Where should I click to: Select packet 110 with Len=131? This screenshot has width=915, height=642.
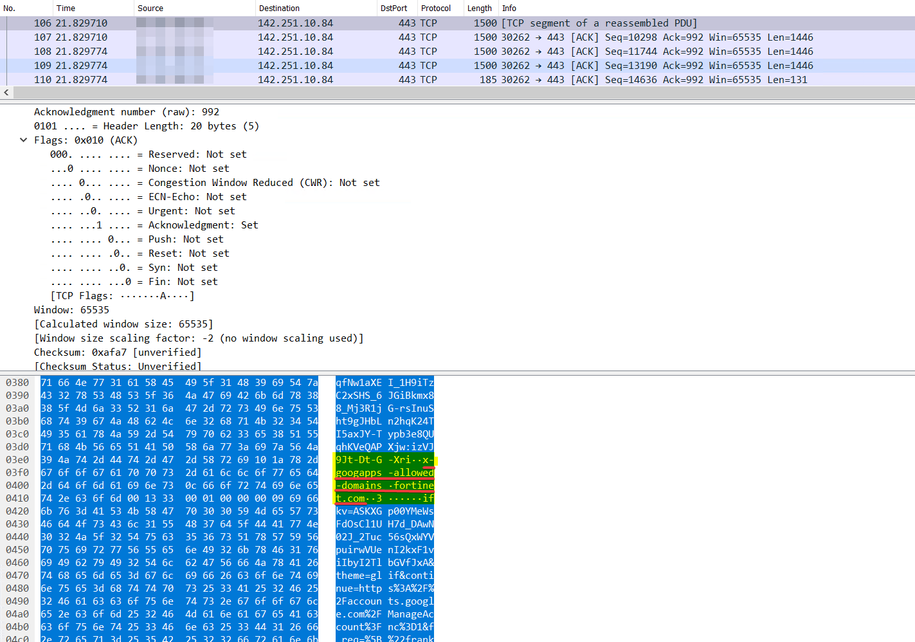click(x=458, y=79)
